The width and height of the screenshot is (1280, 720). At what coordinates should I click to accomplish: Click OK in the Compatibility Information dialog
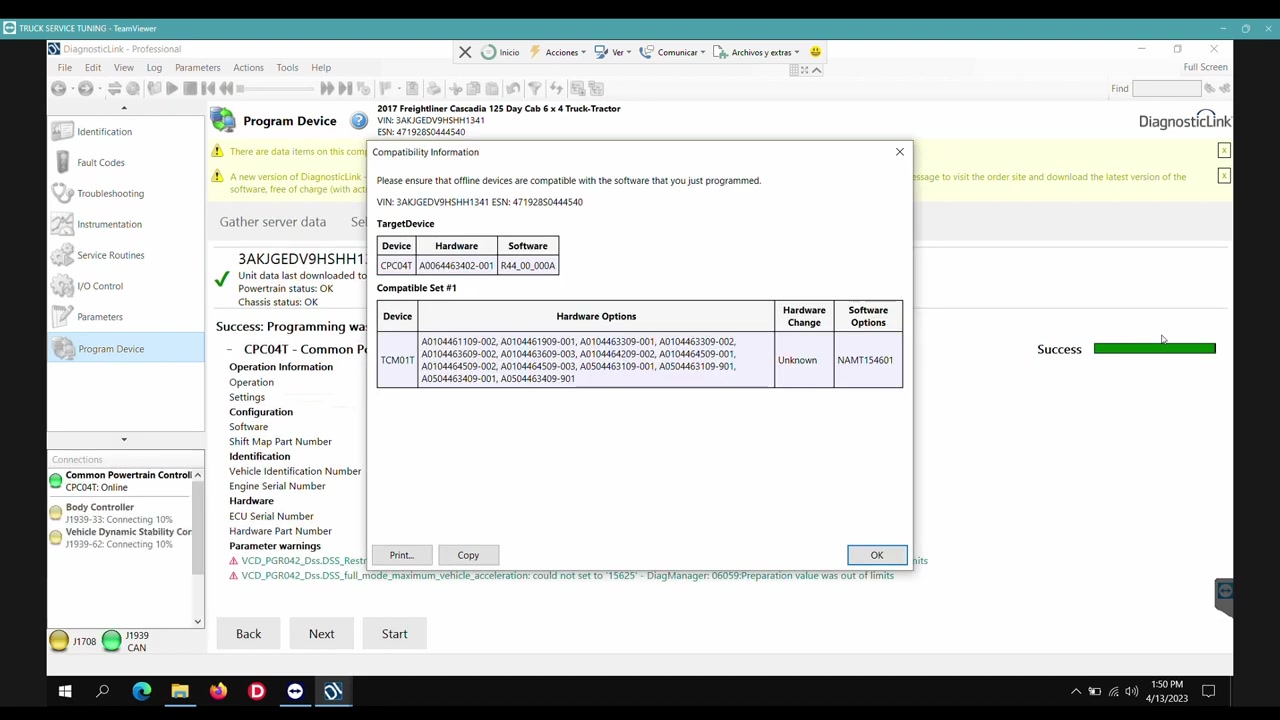click(x=877, y=555)
